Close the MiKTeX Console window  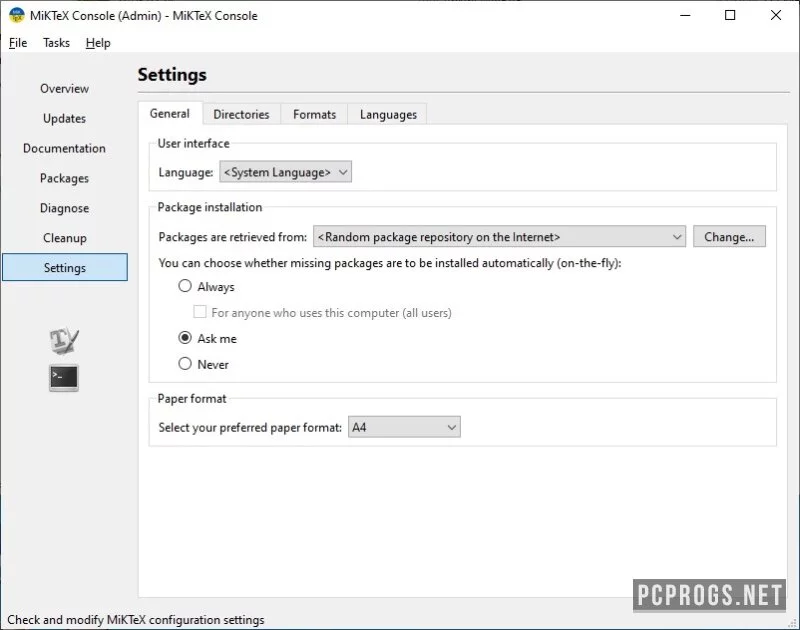point(776,15)
